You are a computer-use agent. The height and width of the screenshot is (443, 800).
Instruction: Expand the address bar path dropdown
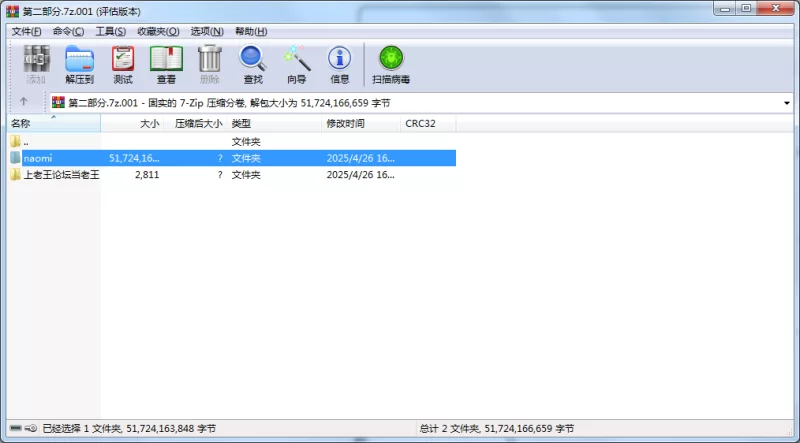787,103
